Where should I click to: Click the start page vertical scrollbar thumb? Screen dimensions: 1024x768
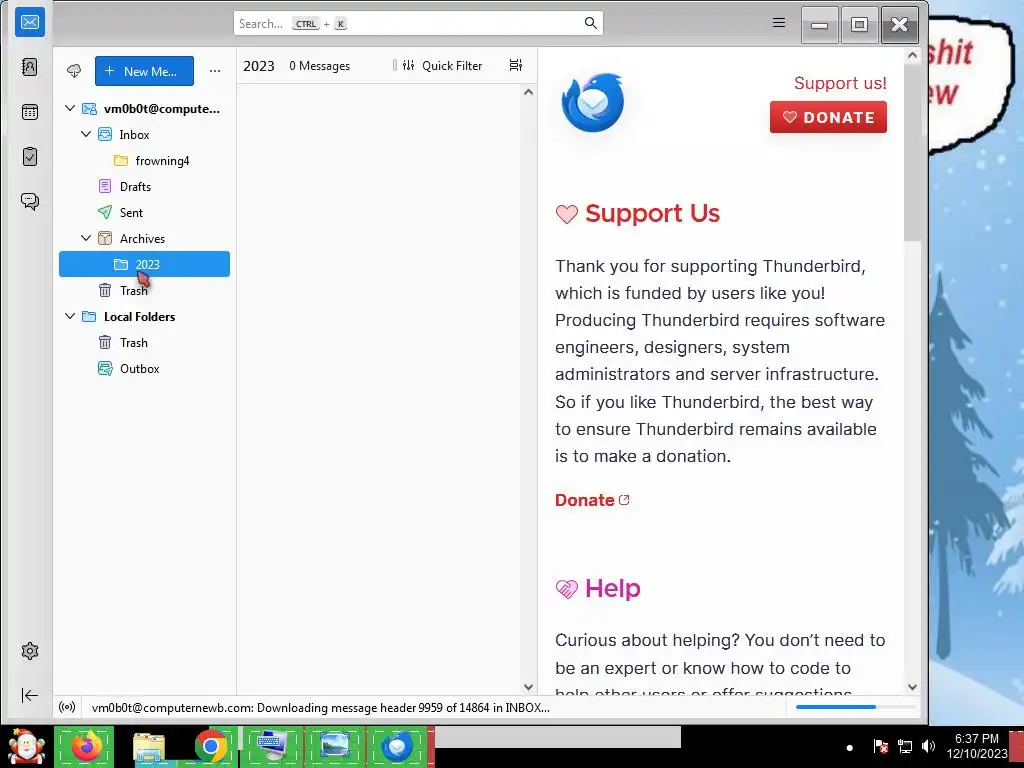click(x=912, y=153)
